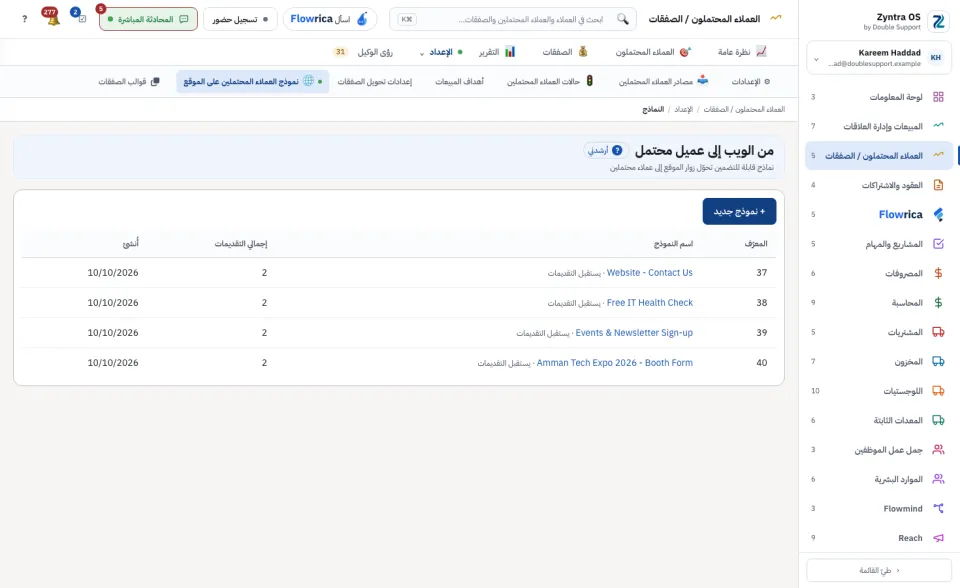960x588 pixels.
Task: Open Amman Tech Expo 2026 - Booth Form link
Action: (x=615, y=363)
